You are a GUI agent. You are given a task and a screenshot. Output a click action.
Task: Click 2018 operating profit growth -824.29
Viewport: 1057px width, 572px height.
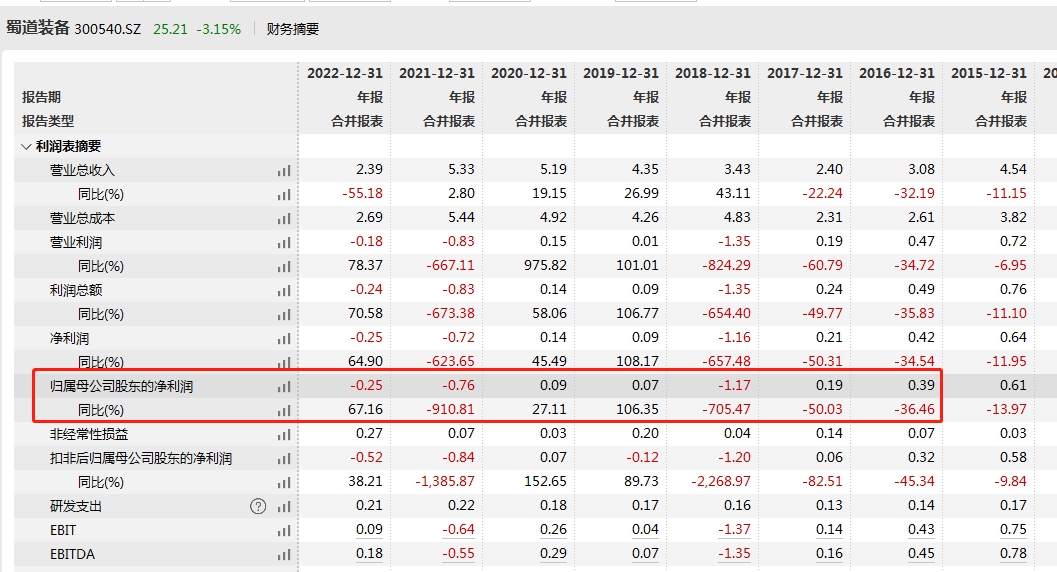[x=727, y=265]
